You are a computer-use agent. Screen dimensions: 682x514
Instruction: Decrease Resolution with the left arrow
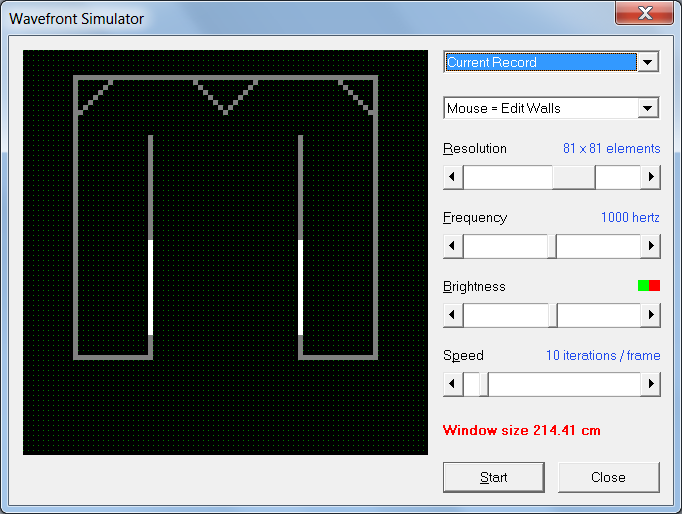click(453, 177)
